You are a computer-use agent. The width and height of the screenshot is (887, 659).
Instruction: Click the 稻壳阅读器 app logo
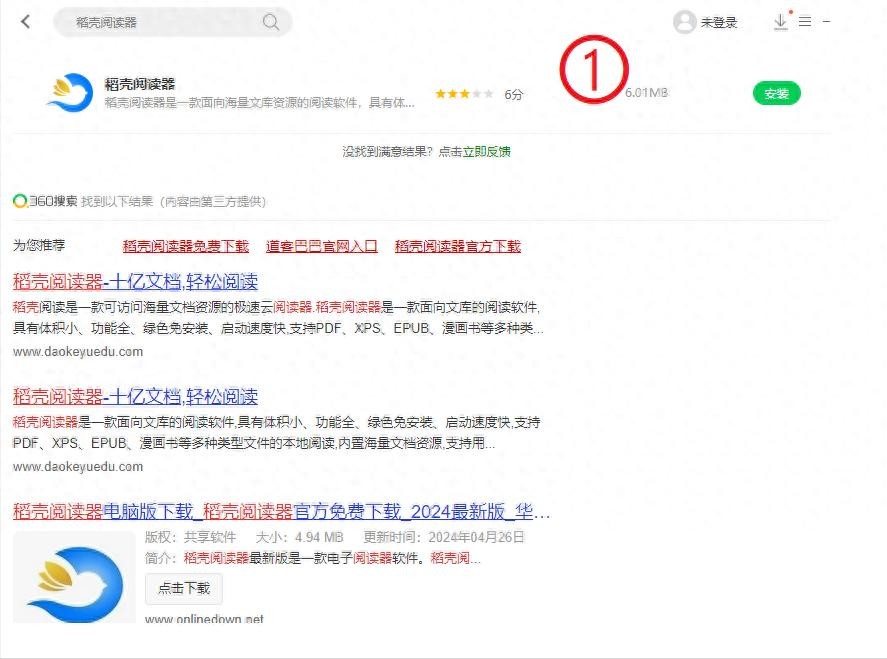70,92
